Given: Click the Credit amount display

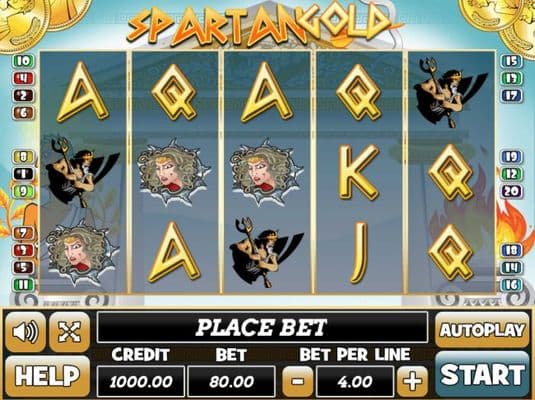Looking at the screenshot, I should click(x=141, y=382).
